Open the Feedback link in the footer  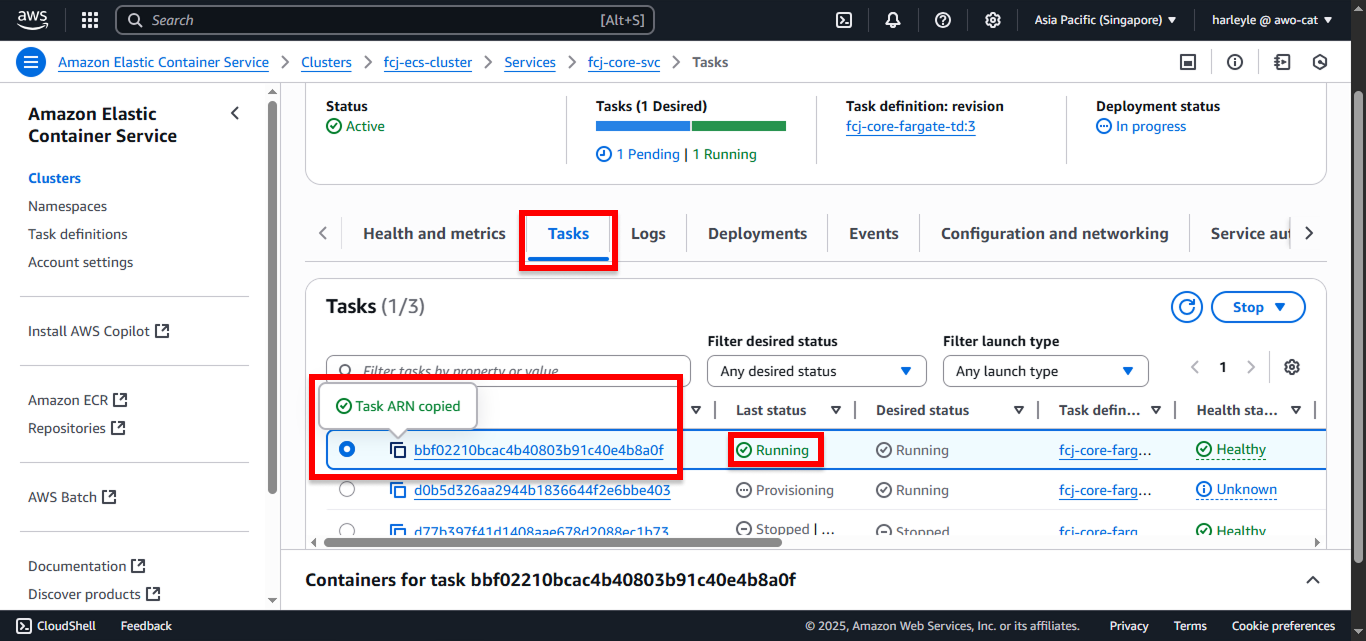146,626
